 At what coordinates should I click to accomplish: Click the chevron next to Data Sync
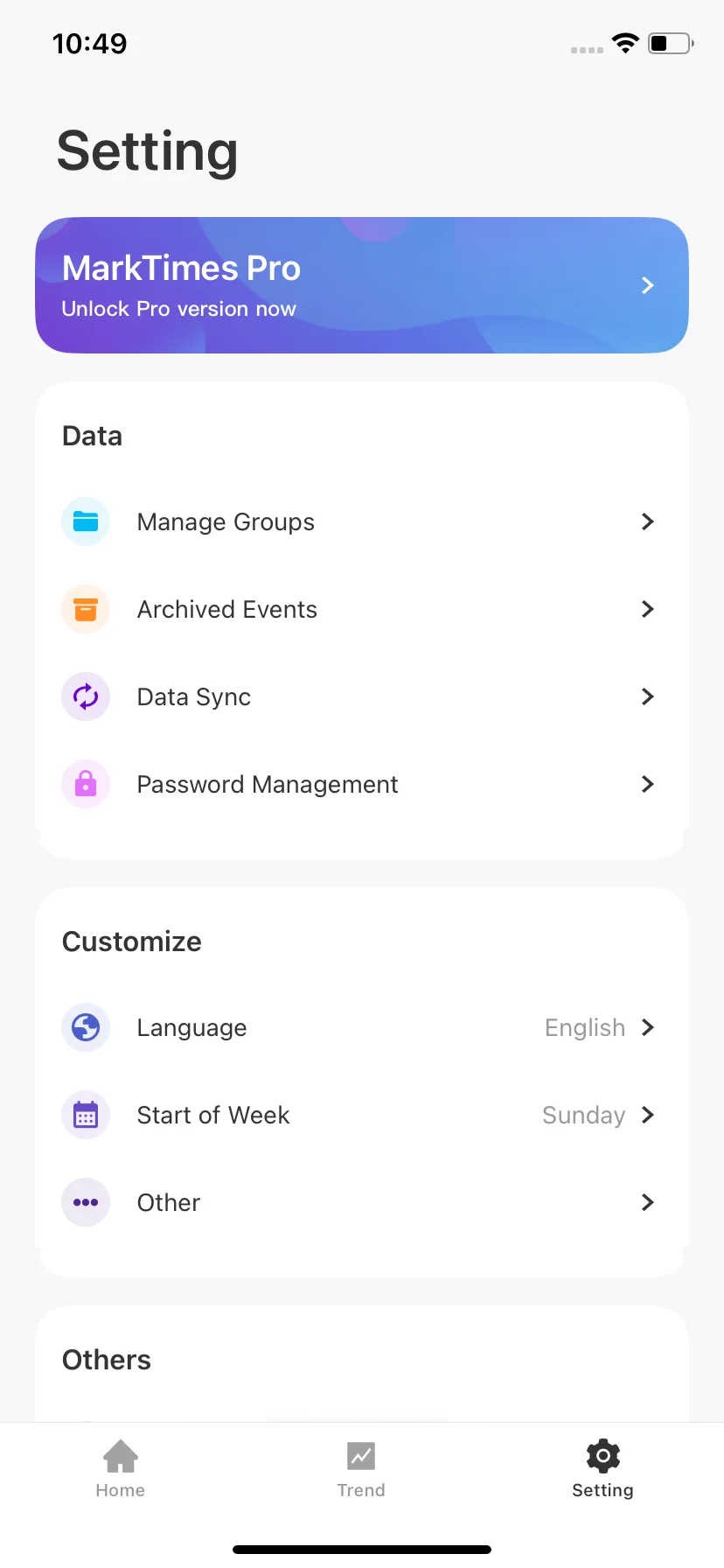[648, 696]
